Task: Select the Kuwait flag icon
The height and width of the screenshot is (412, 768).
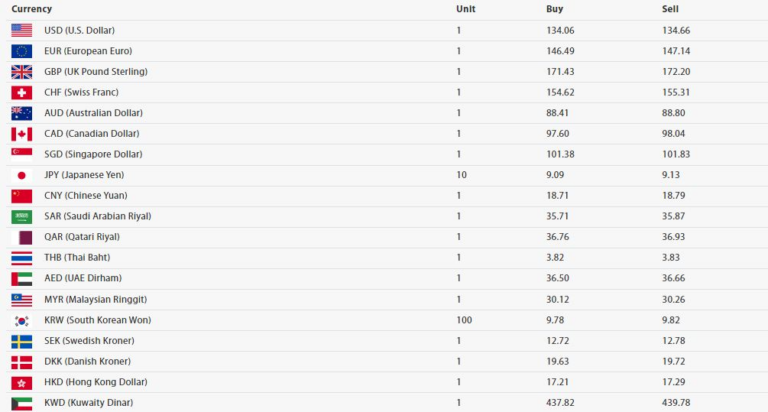Action: [x=21, y=403]
